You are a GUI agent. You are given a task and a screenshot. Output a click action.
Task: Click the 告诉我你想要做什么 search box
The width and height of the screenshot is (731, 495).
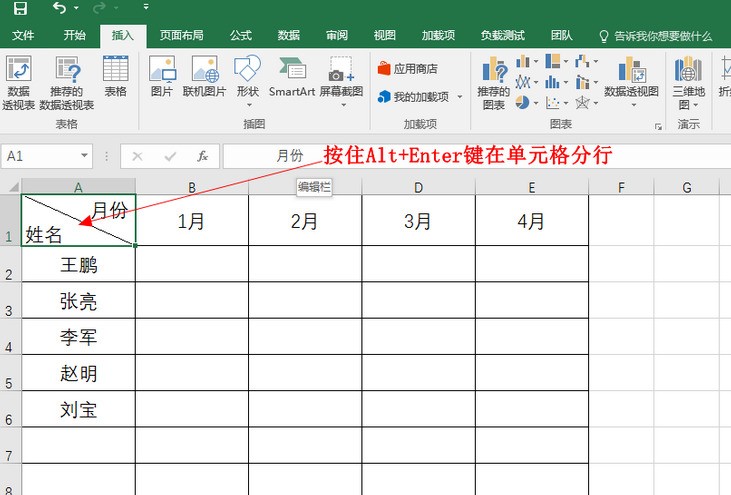pyautogui.click(x=655, y=36)
